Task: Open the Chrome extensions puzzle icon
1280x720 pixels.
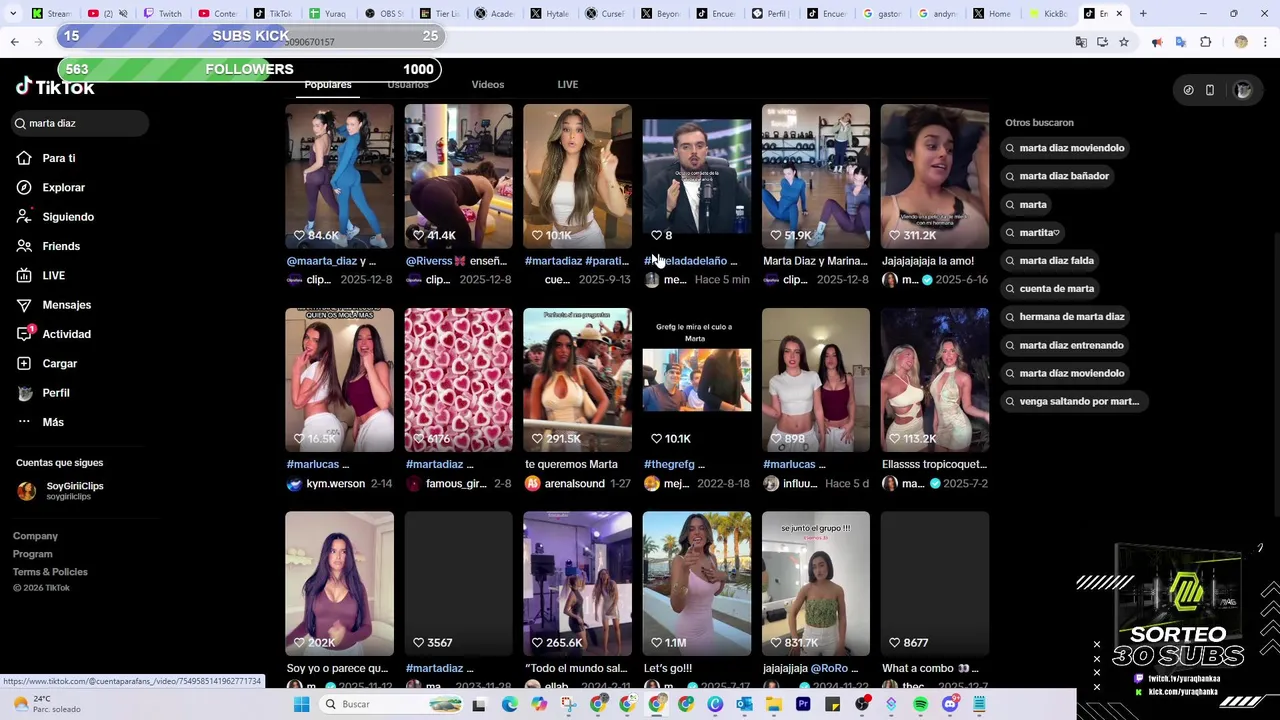Action: coord(1205,42)
